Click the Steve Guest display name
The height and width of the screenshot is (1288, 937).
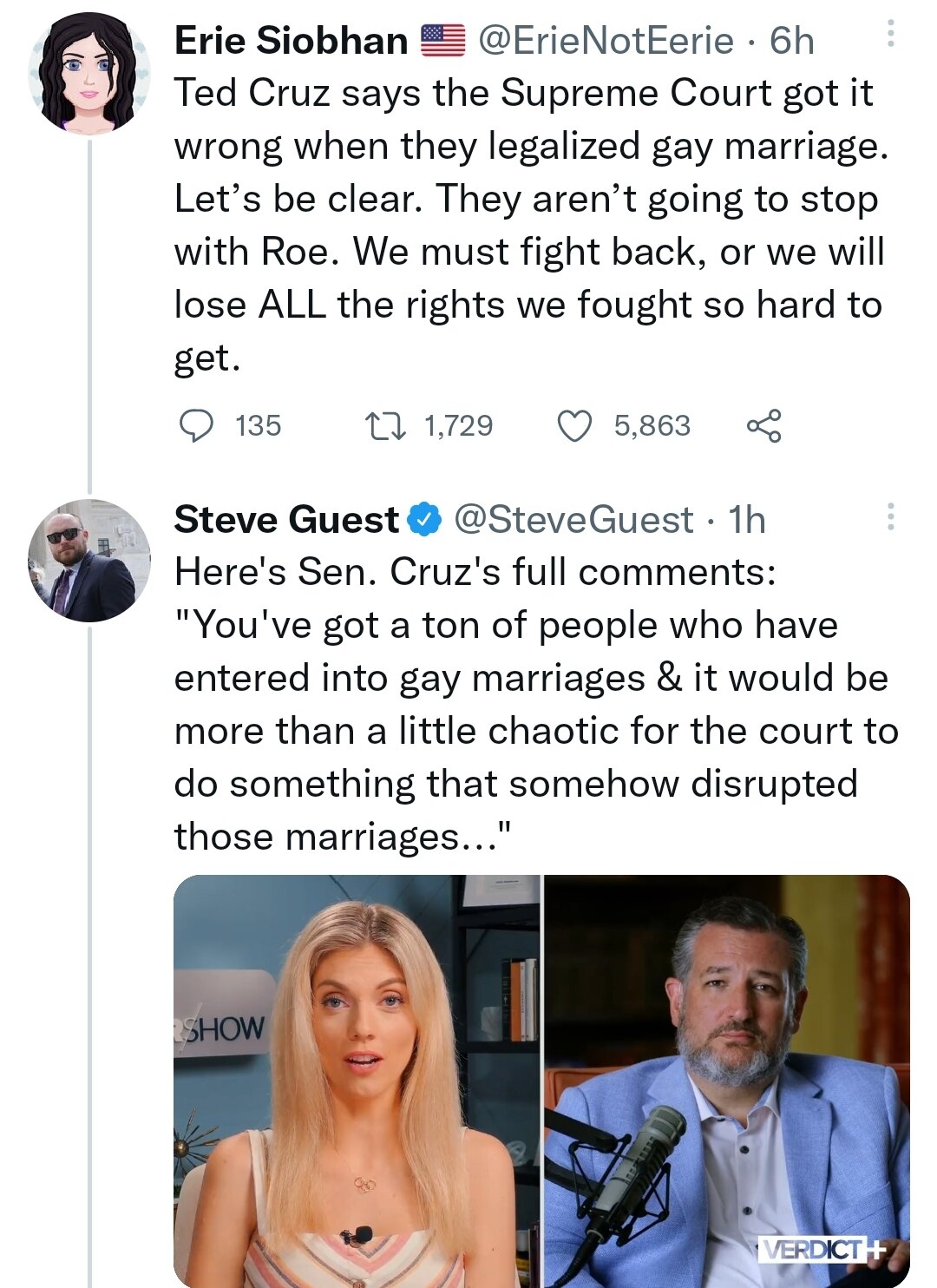(x=285, y=520)
